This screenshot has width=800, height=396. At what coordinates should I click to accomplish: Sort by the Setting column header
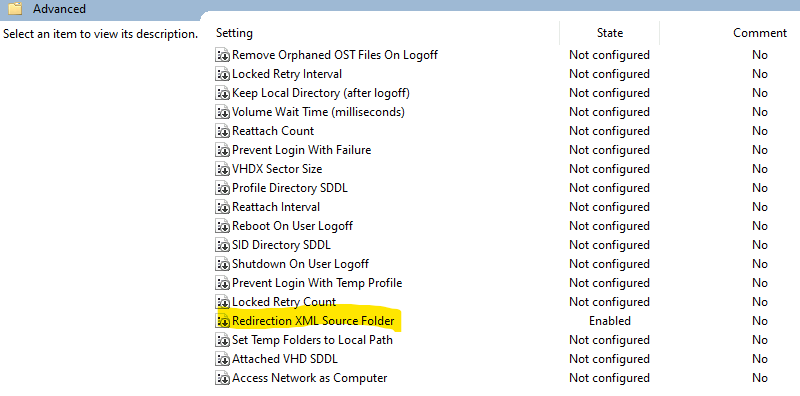pyautogui.click(x=234, y=33)
